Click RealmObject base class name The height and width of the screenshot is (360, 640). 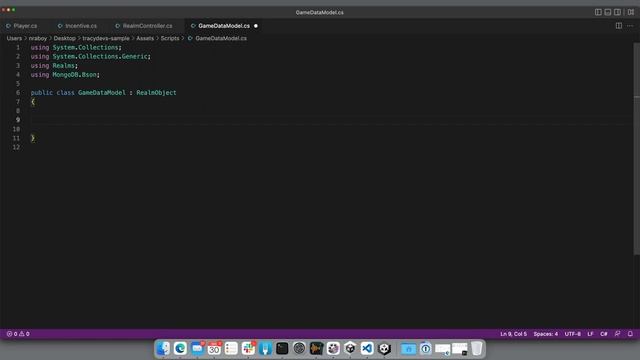pos(156,93)
